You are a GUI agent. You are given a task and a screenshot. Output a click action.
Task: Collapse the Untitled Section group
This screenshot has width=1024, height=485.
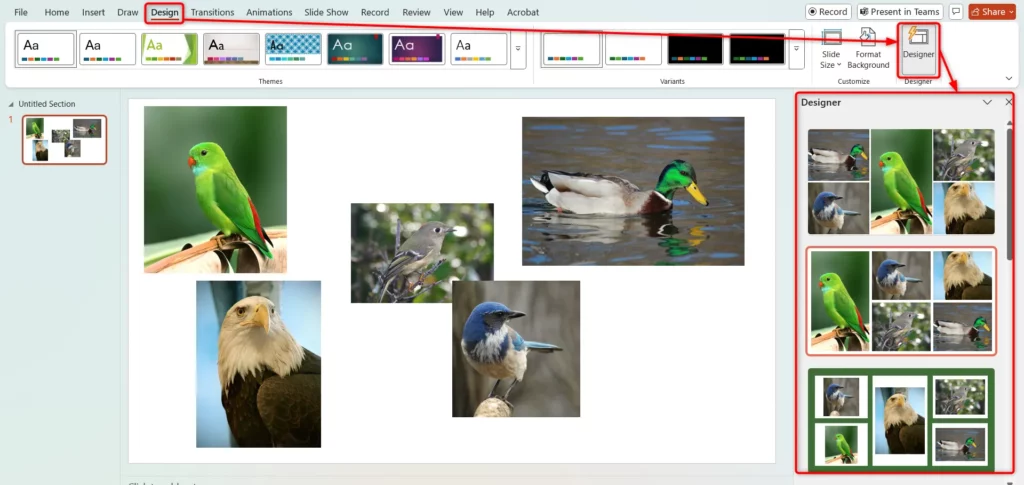coord(12,104)
